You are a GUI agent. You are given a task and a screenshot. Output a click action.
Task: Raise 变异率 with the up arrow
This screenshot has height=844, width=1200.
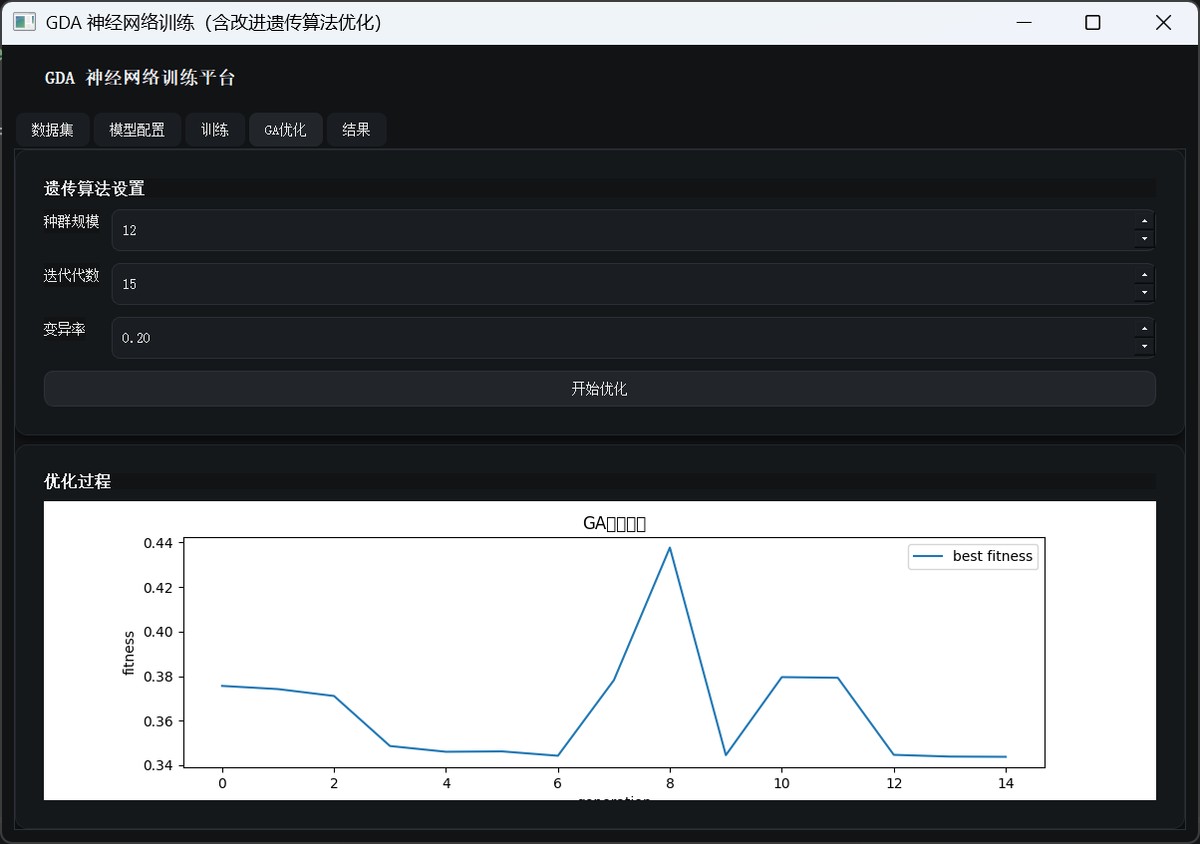pos(1144,329)
